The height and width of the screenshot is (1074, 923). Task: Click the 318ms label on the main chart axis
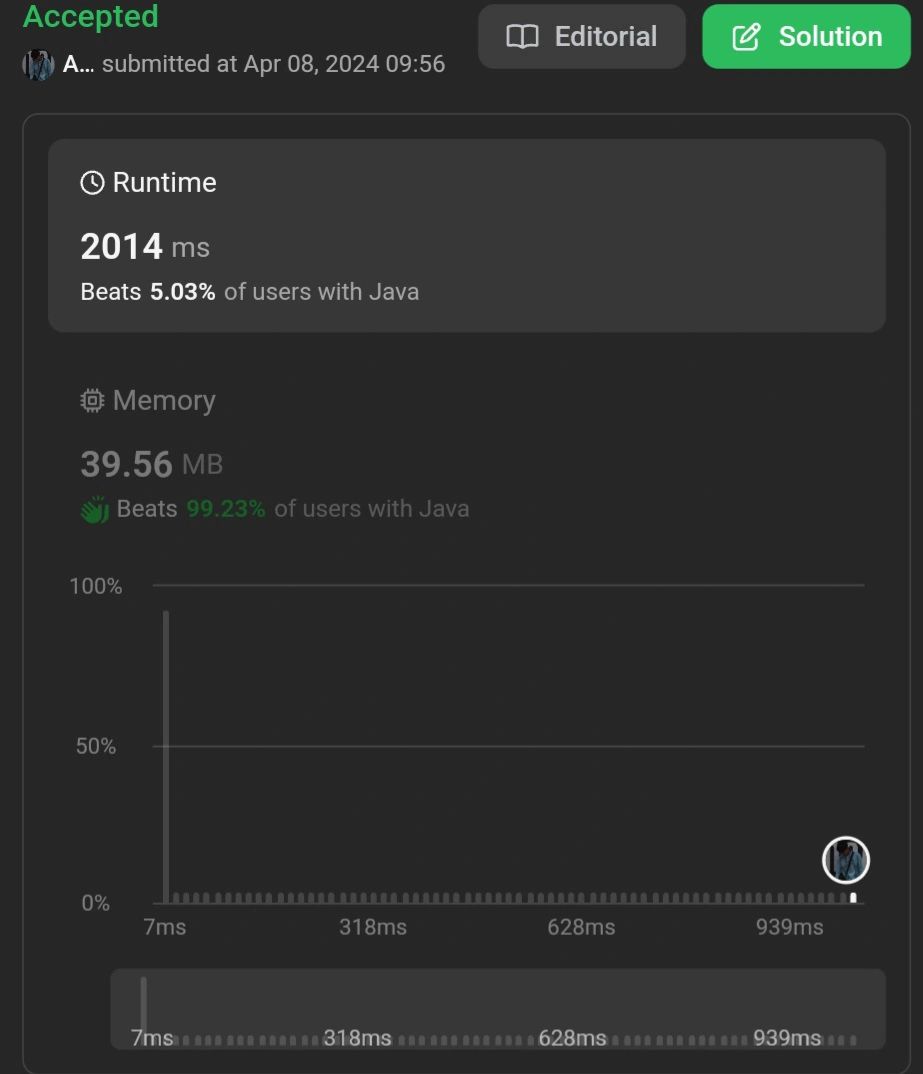(372, 927)
